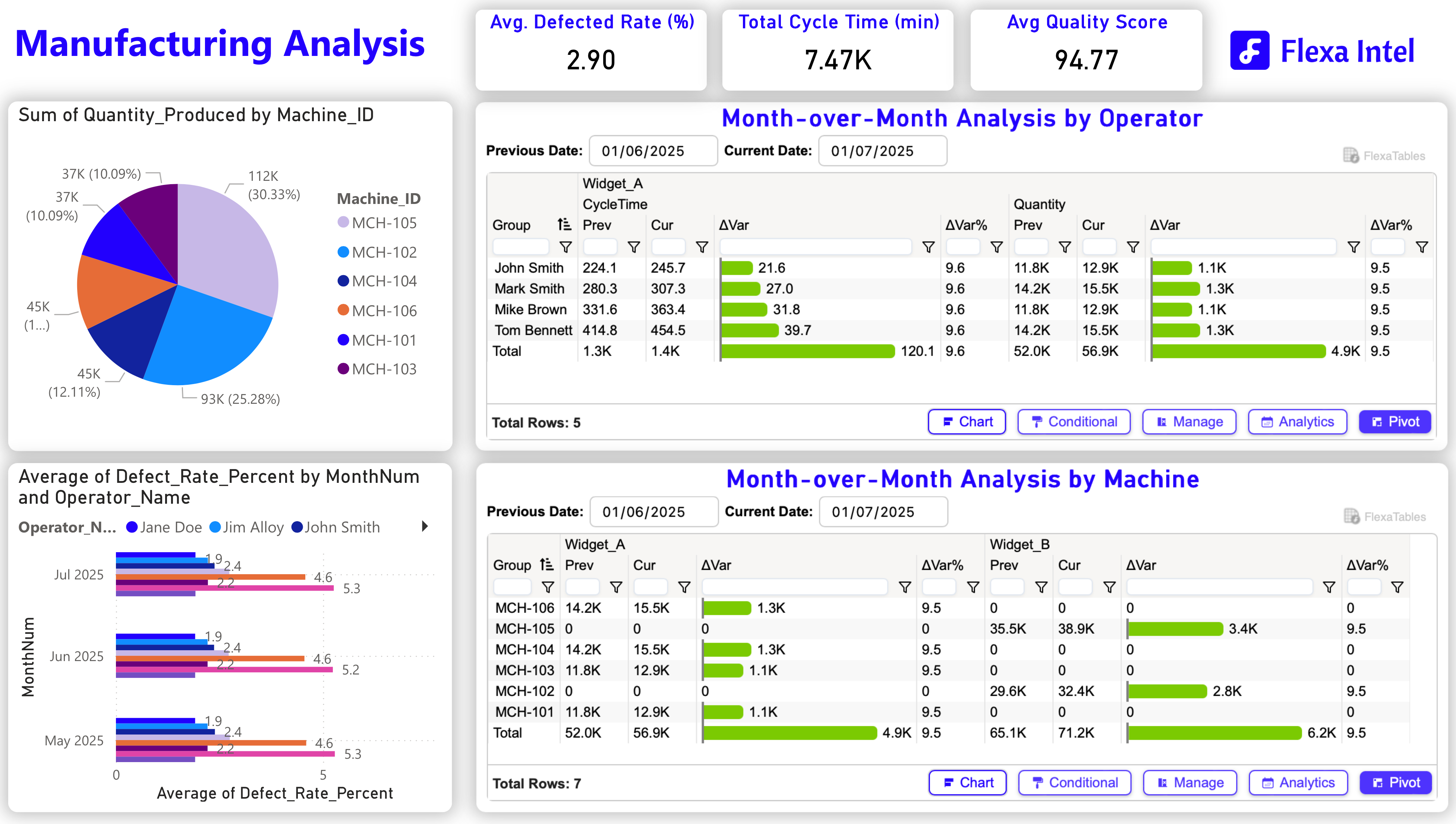The image size is (1456, 824).
Task: Click the sort icon on machine Group column
Action: tap(546, 564)
